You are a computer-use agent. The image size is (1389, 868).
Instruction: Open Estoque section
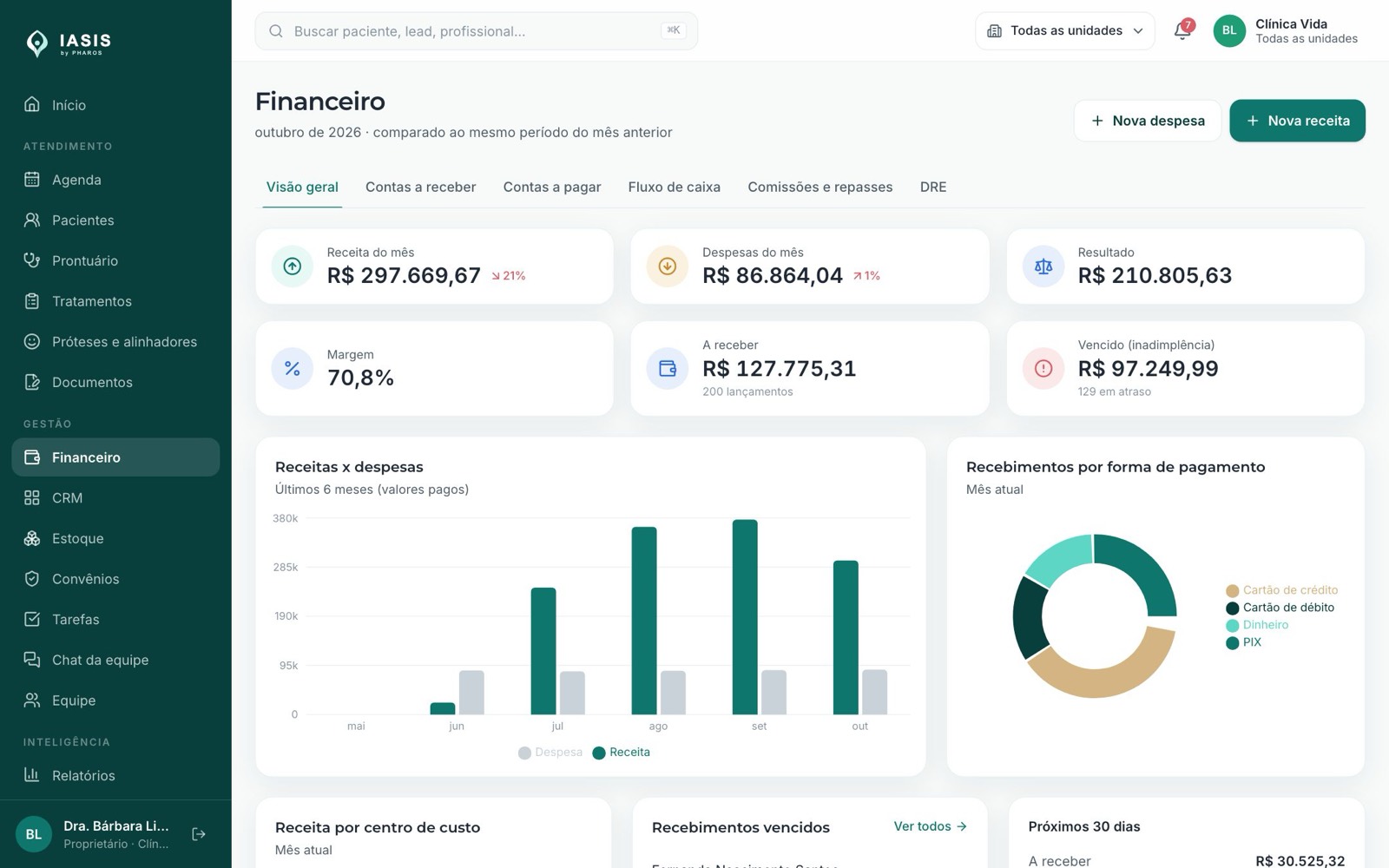[x=115, y=538]
